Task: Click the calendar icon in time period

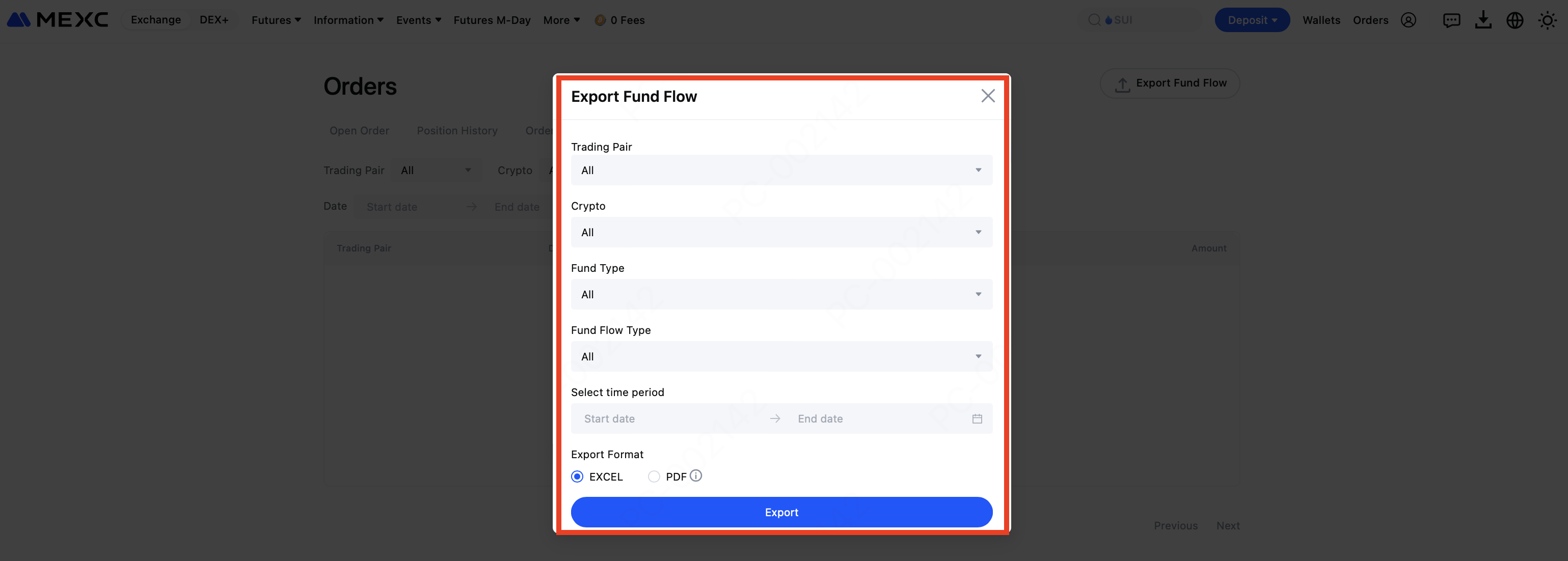Action: coord(977,418)
